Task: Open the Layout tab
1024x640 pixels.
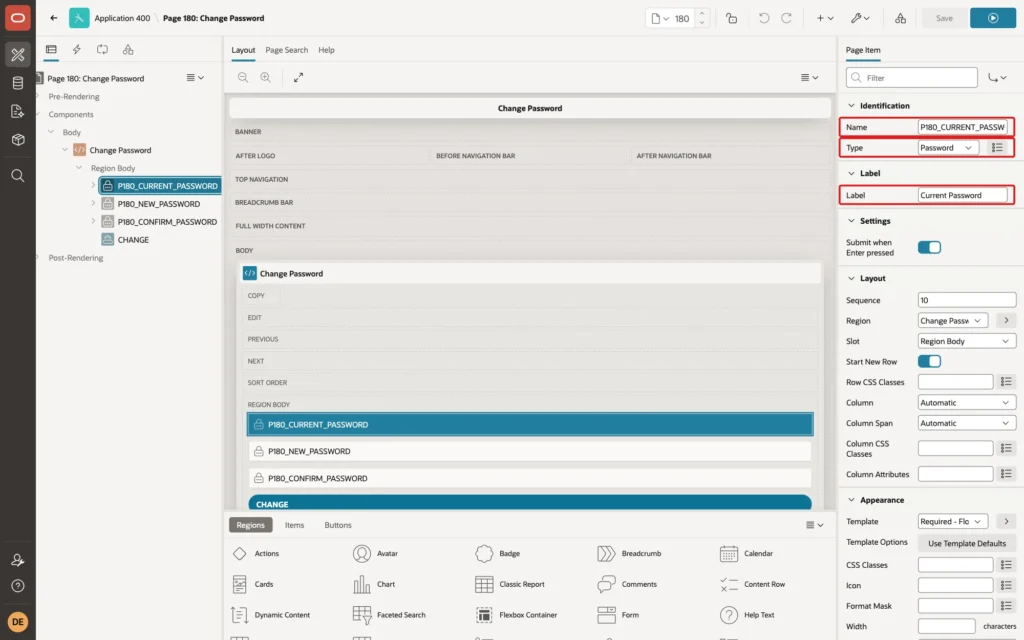Action: 243,50
